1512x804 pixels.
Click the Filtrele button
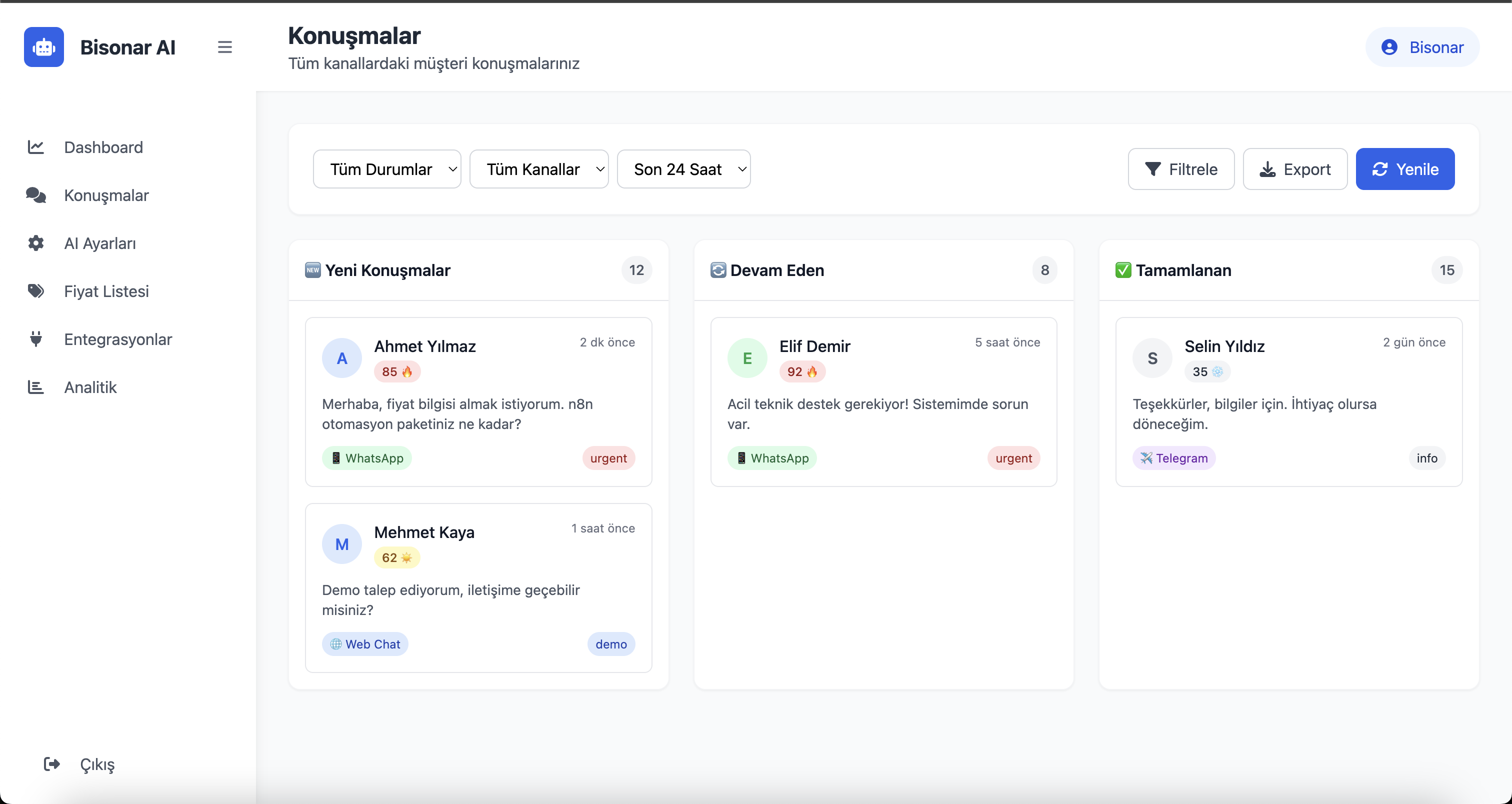pyautogui.click(x=1181, y=169)
